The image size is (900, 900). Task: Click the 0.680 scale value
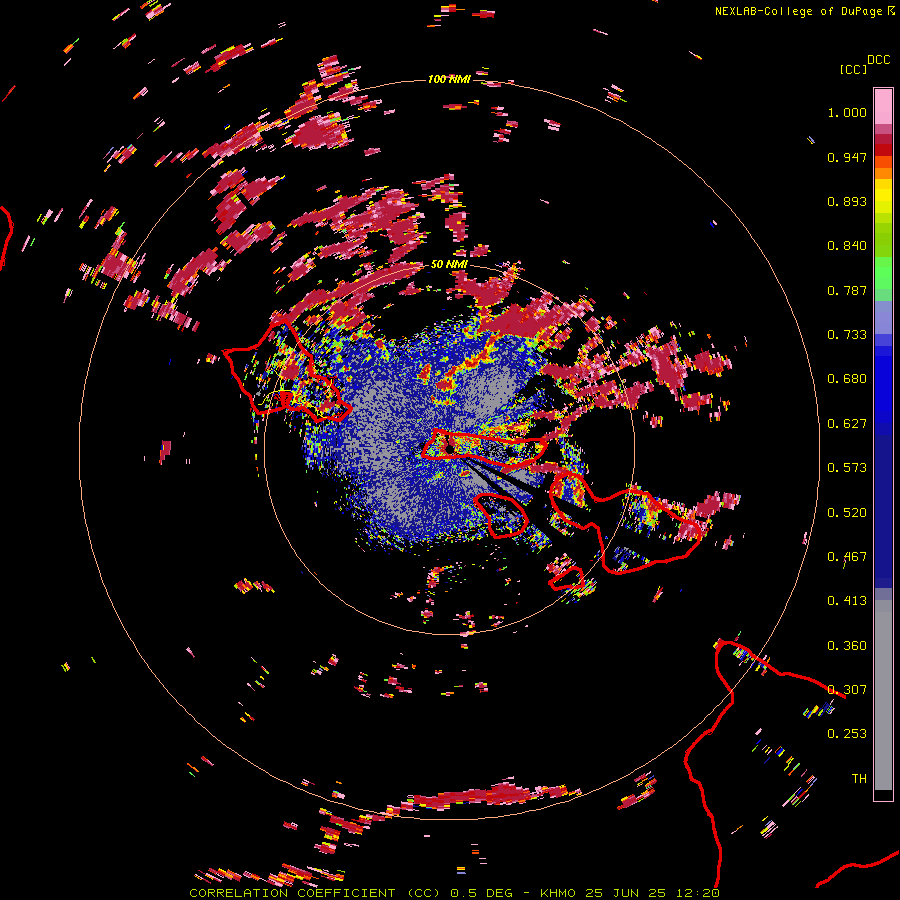[x=847, y=379]
